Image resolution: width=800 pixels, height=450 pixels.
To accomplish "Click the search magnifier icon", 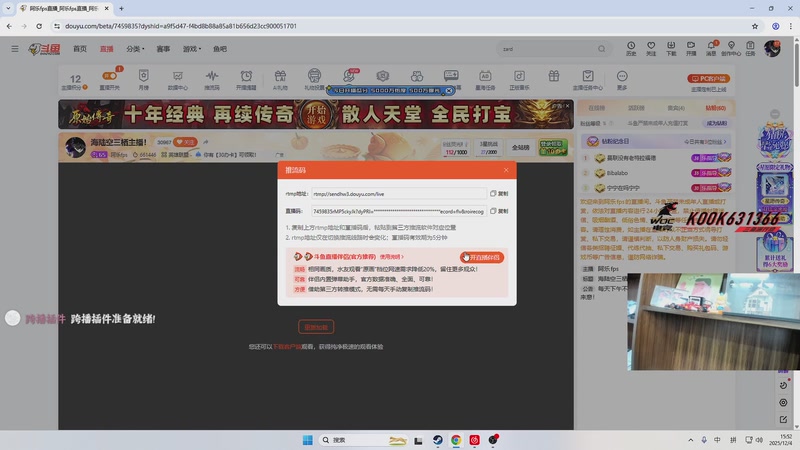I will 602,49.
